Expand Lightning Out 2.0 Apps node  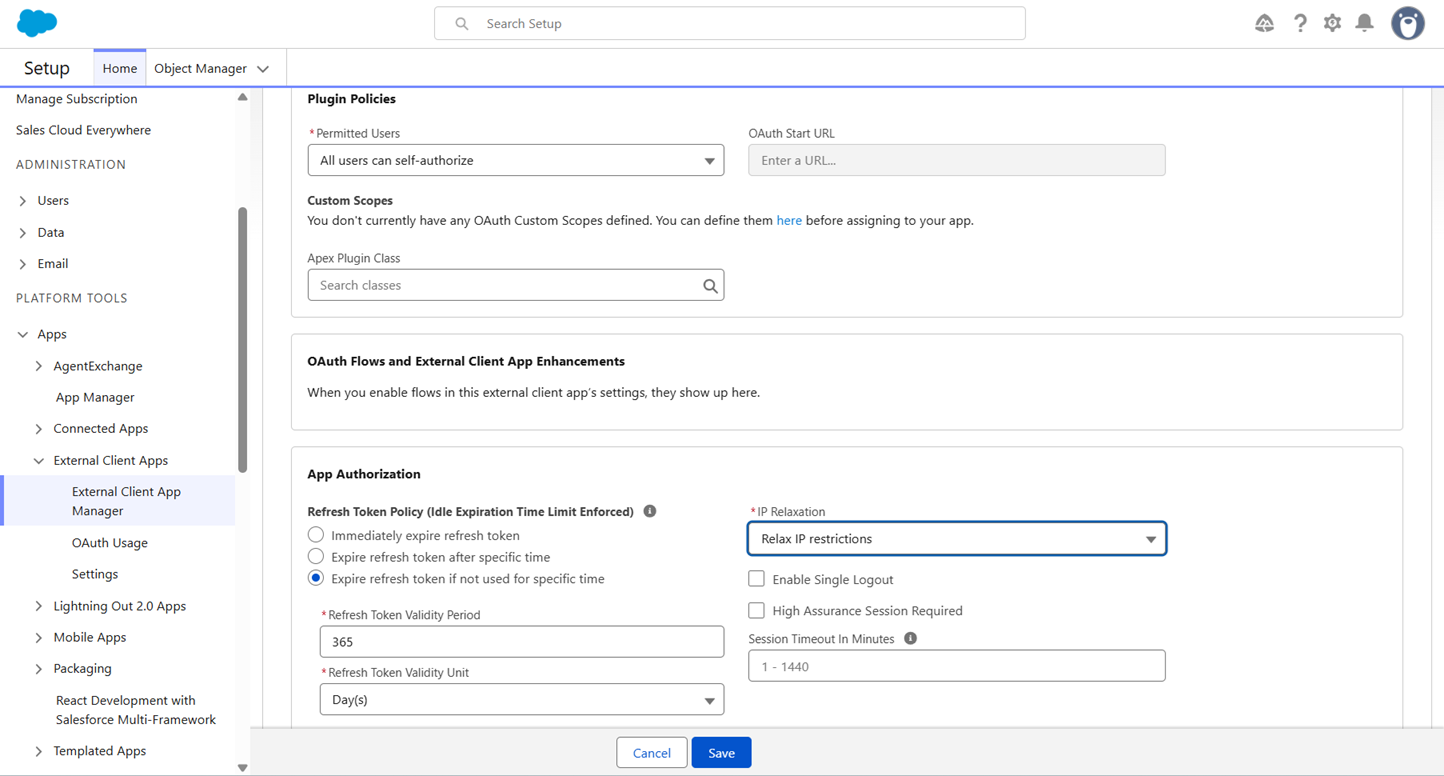[39, 606]
